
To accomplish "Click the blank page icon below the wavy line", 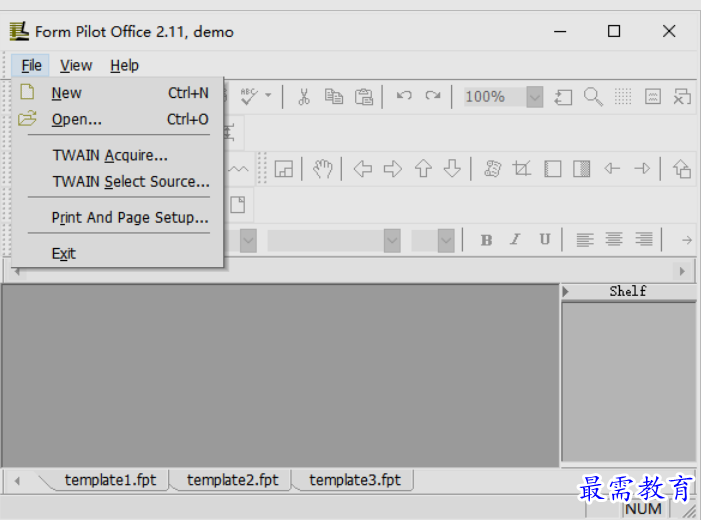I will (237, 205).
